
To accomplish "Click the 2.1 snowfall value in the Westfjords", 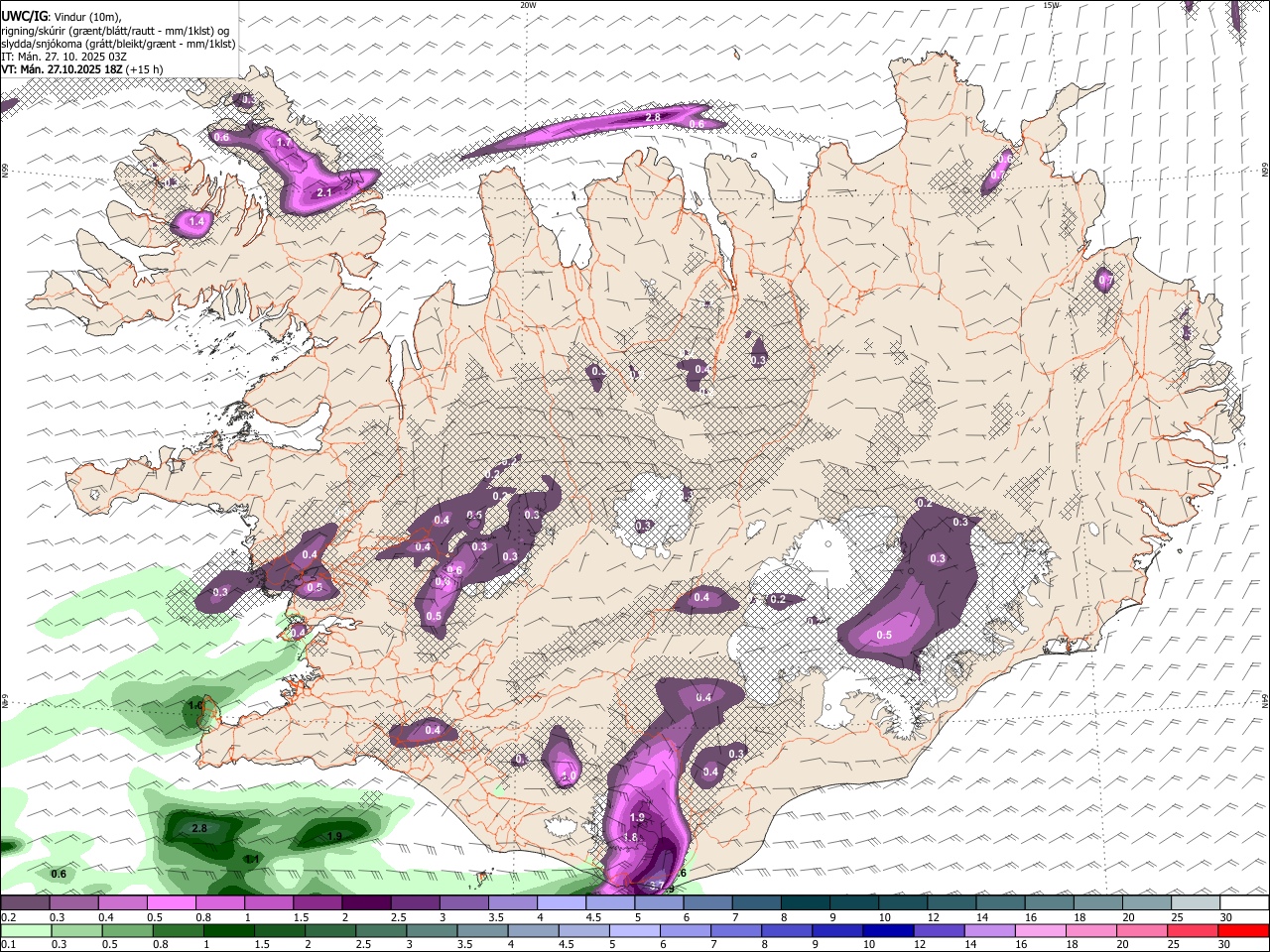I will 324,193.
